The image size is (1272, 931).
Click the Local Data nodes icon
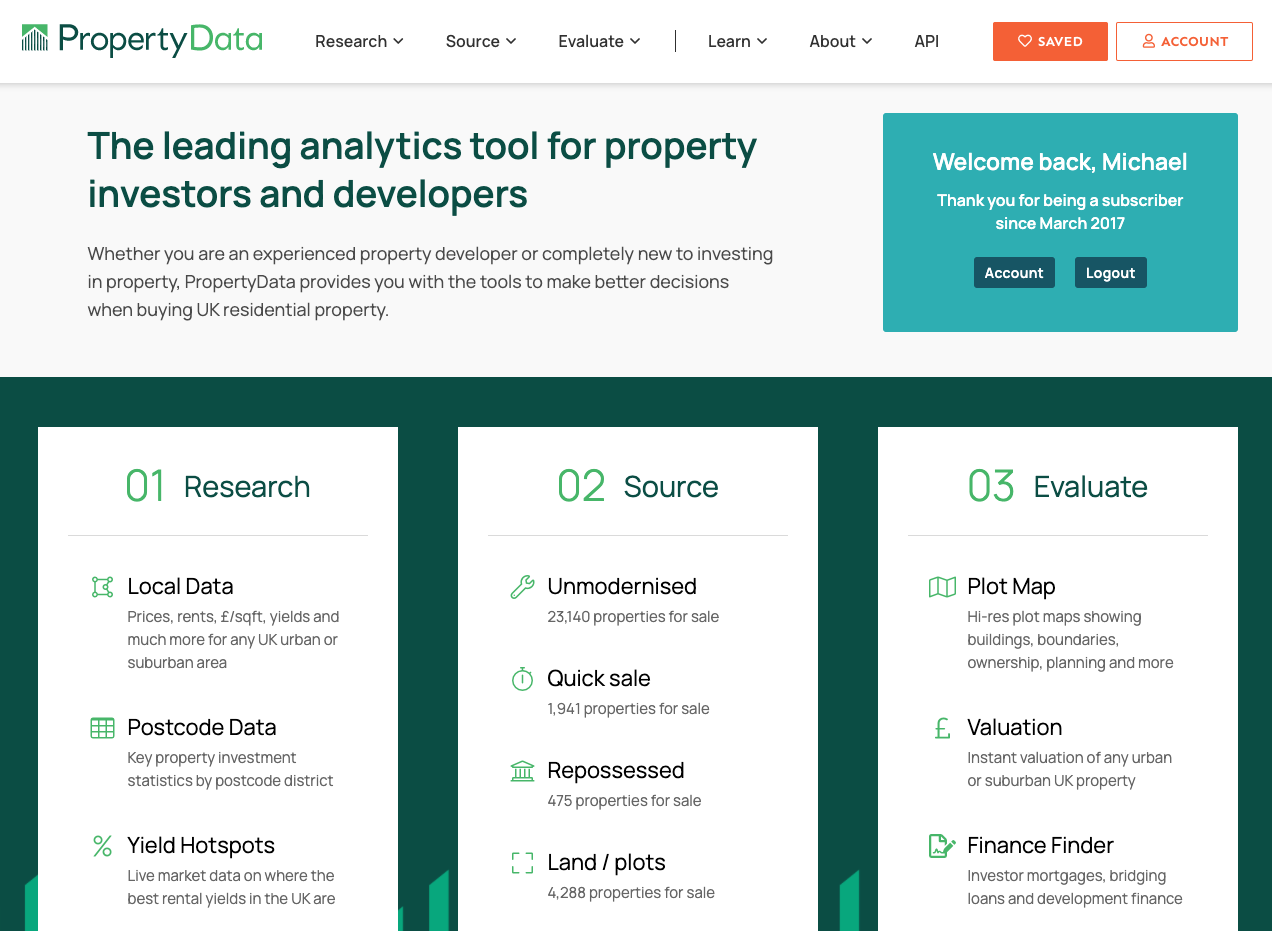point(102,587)
